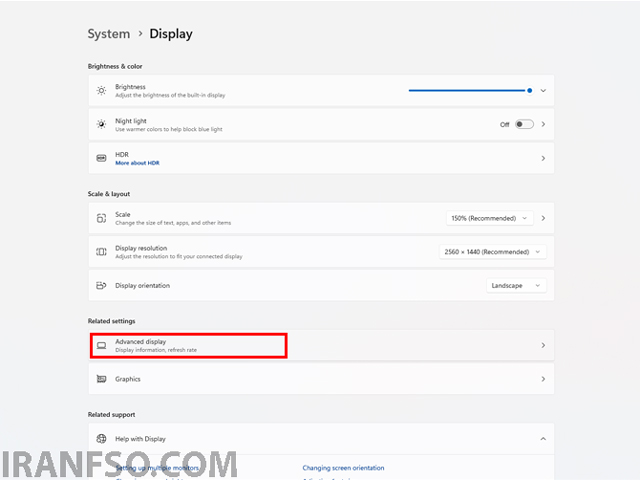The width and height of the screenshot is (640, 480).
Task: Click the Display breadcrumb title
Action: coord(171,34)
